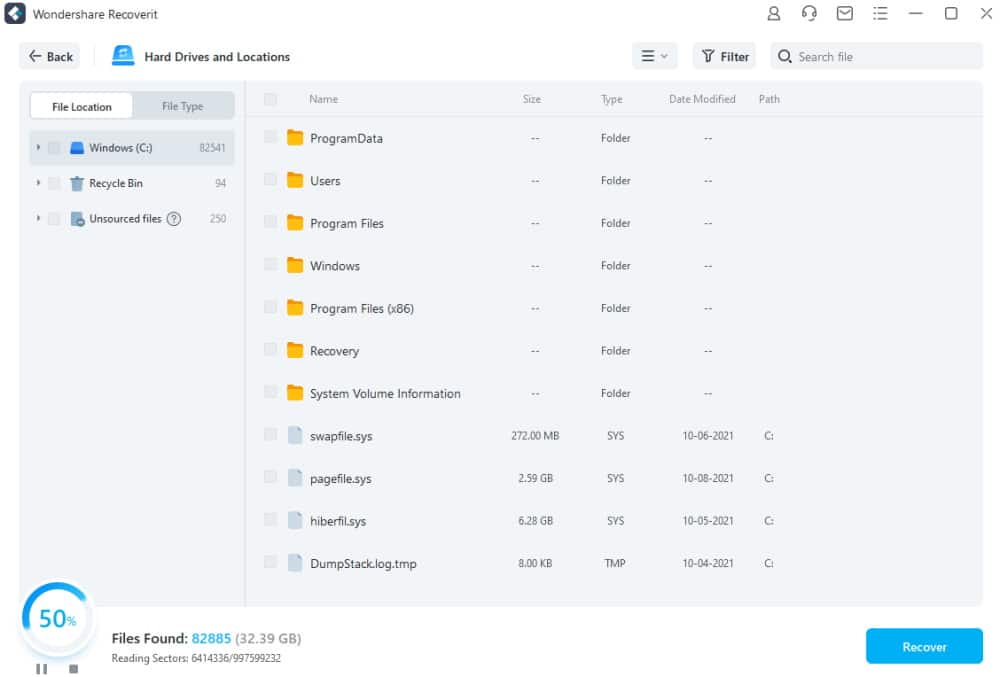Click the Recover button
1000x677 pixels.
pos(923,646)
